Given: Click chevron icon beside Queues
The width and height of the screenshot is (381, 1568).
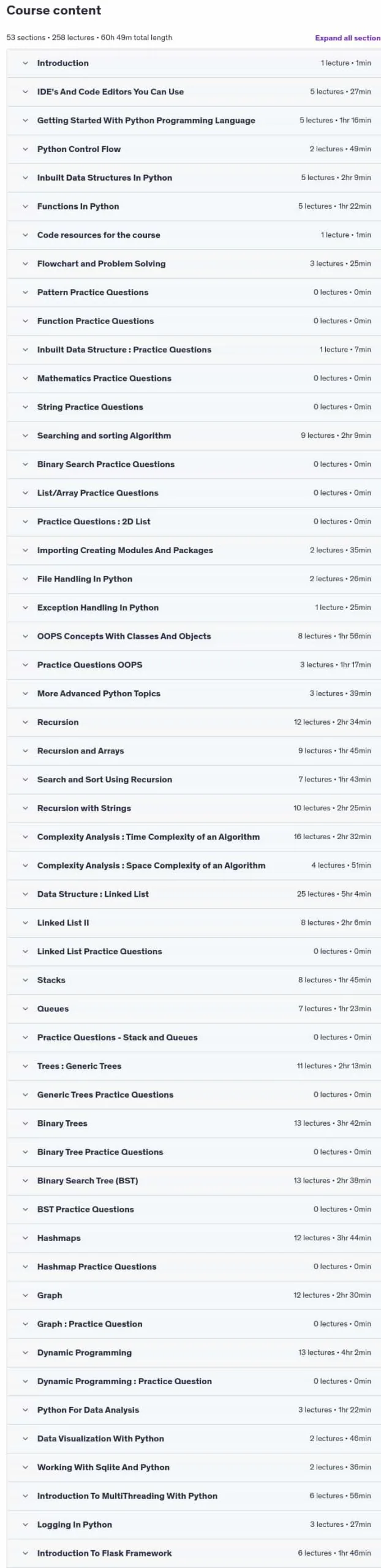Looking at the screenshot, I should (25, 1009).
